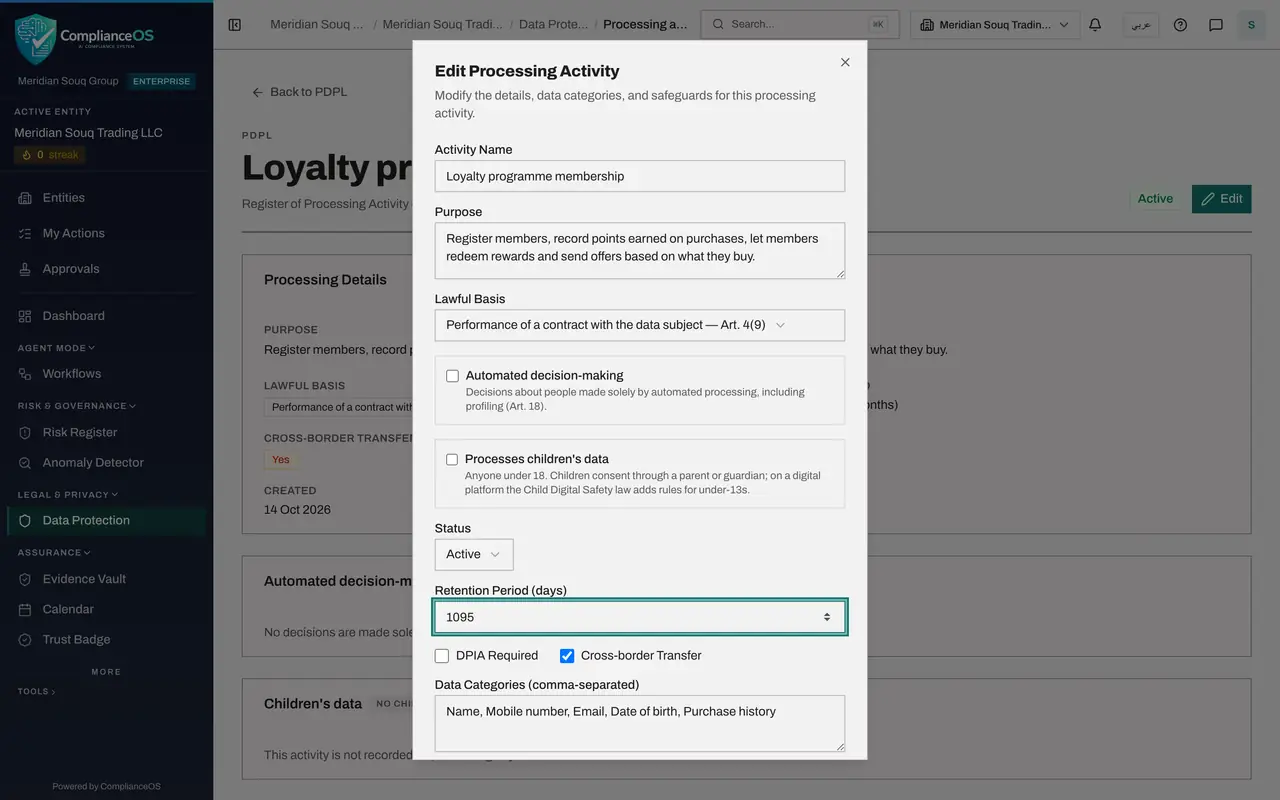Click the Data Categories text area

click(x=640, y=723)
